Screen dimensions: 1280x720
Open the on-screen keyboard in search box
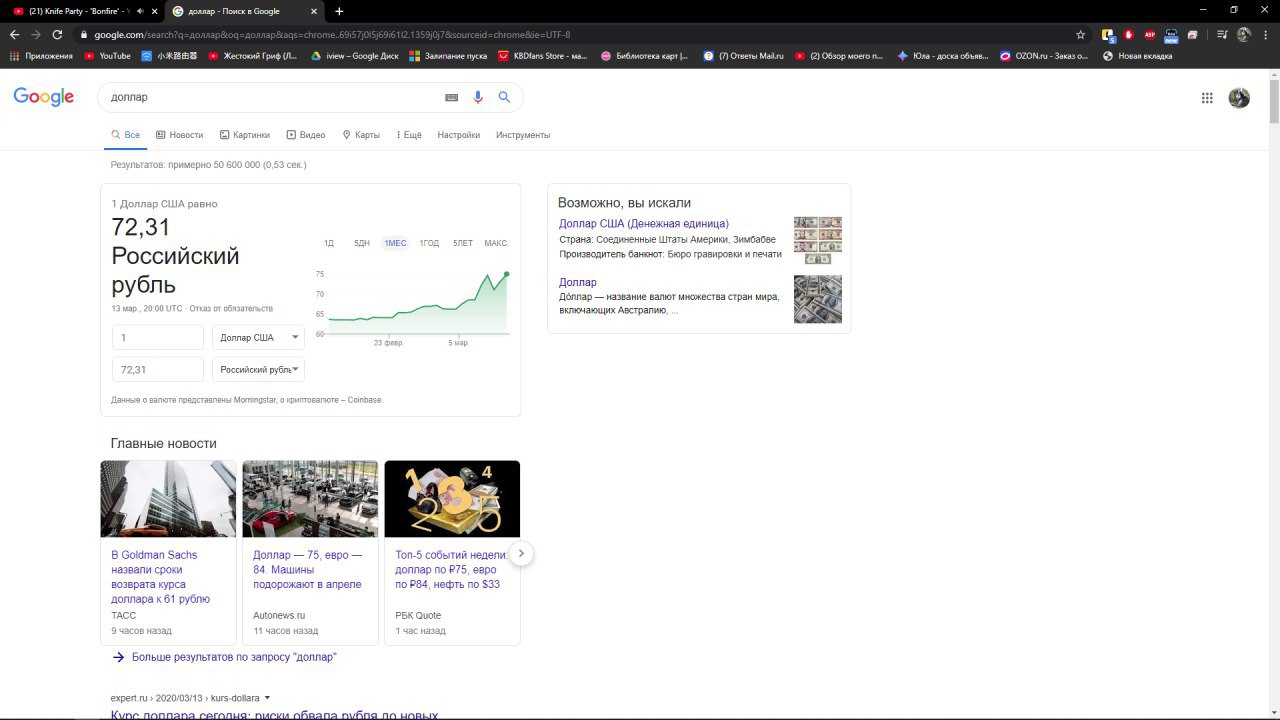(x=451, y=97)
